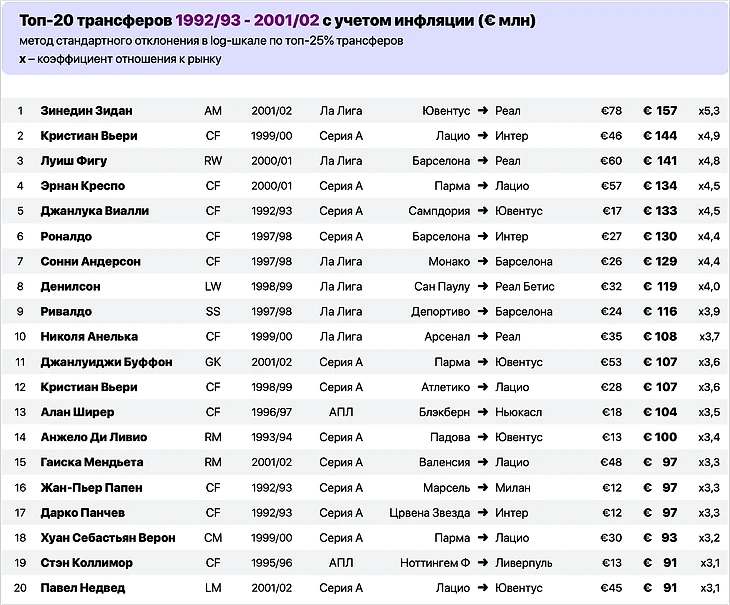Select the position SS in Ривалдо row
Image resolution: width=730 pixels, height=605 pixels.
213,312
